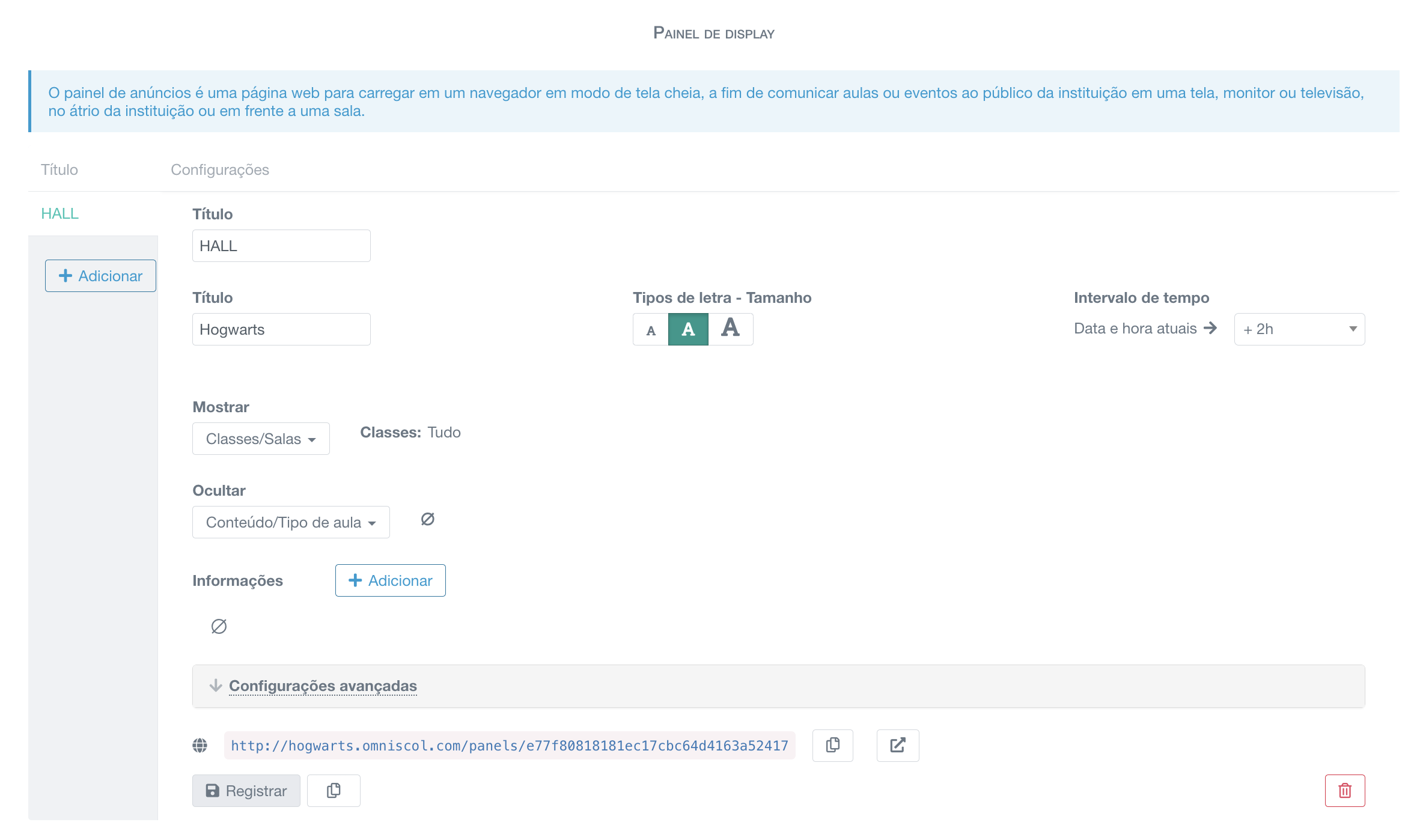Click the globe icon beside the URL
Image resolution: width=1417 pixels, height=840 pixels.
(200, 745)
